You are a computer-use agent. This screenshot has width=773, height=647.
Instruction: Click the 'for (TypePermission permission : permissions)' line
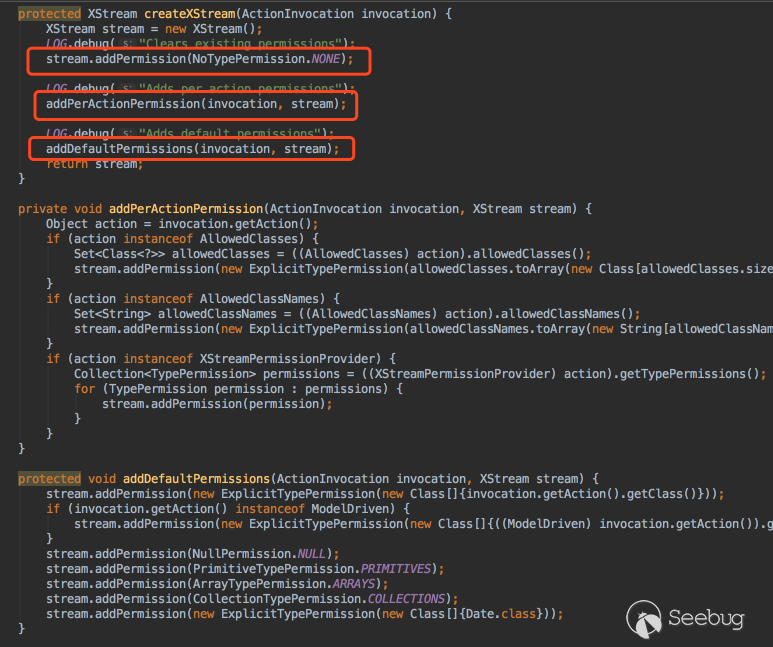click(x=238, y=389)
